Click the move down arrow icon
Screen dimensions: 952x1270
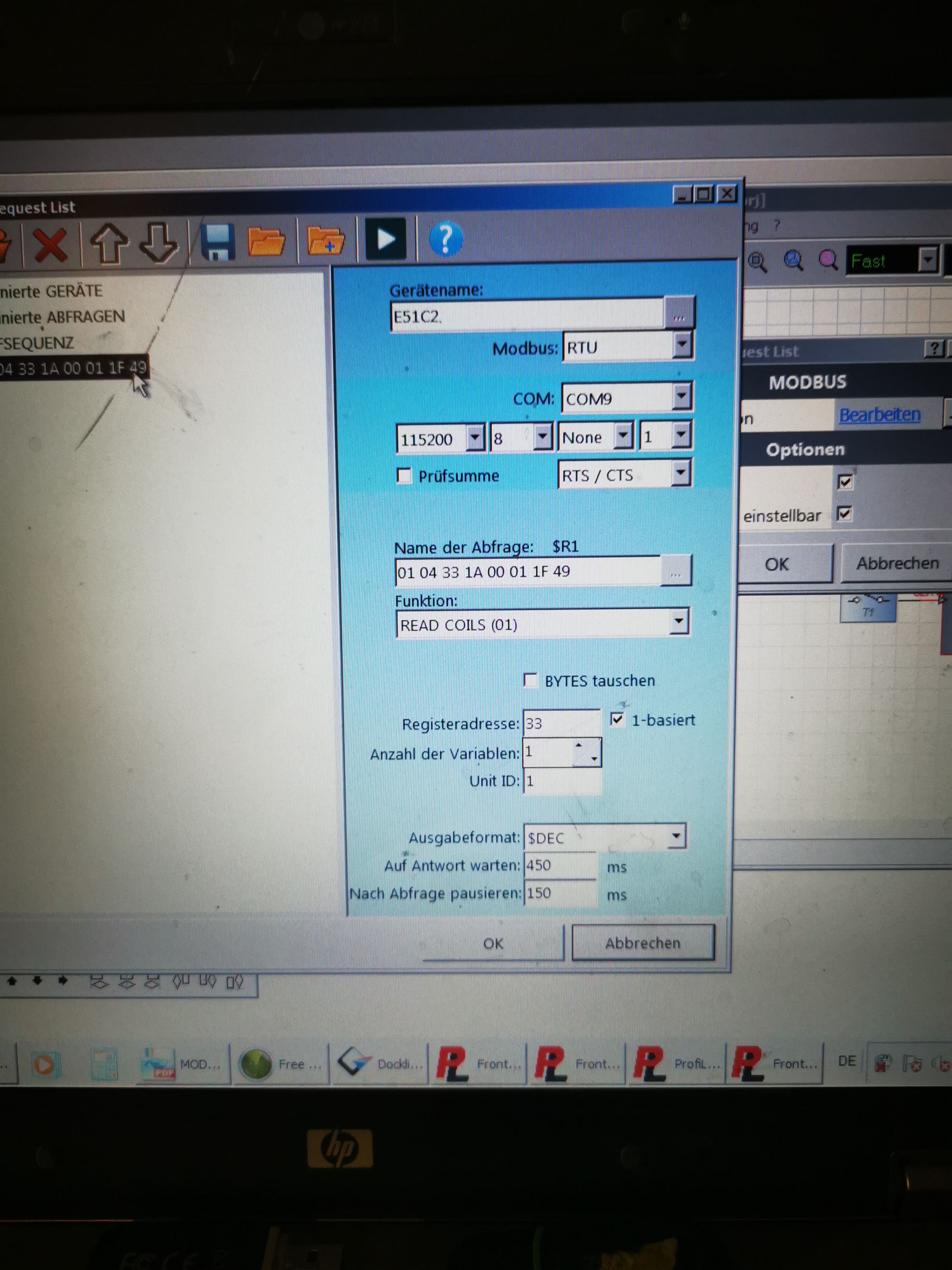coord(158,242)
